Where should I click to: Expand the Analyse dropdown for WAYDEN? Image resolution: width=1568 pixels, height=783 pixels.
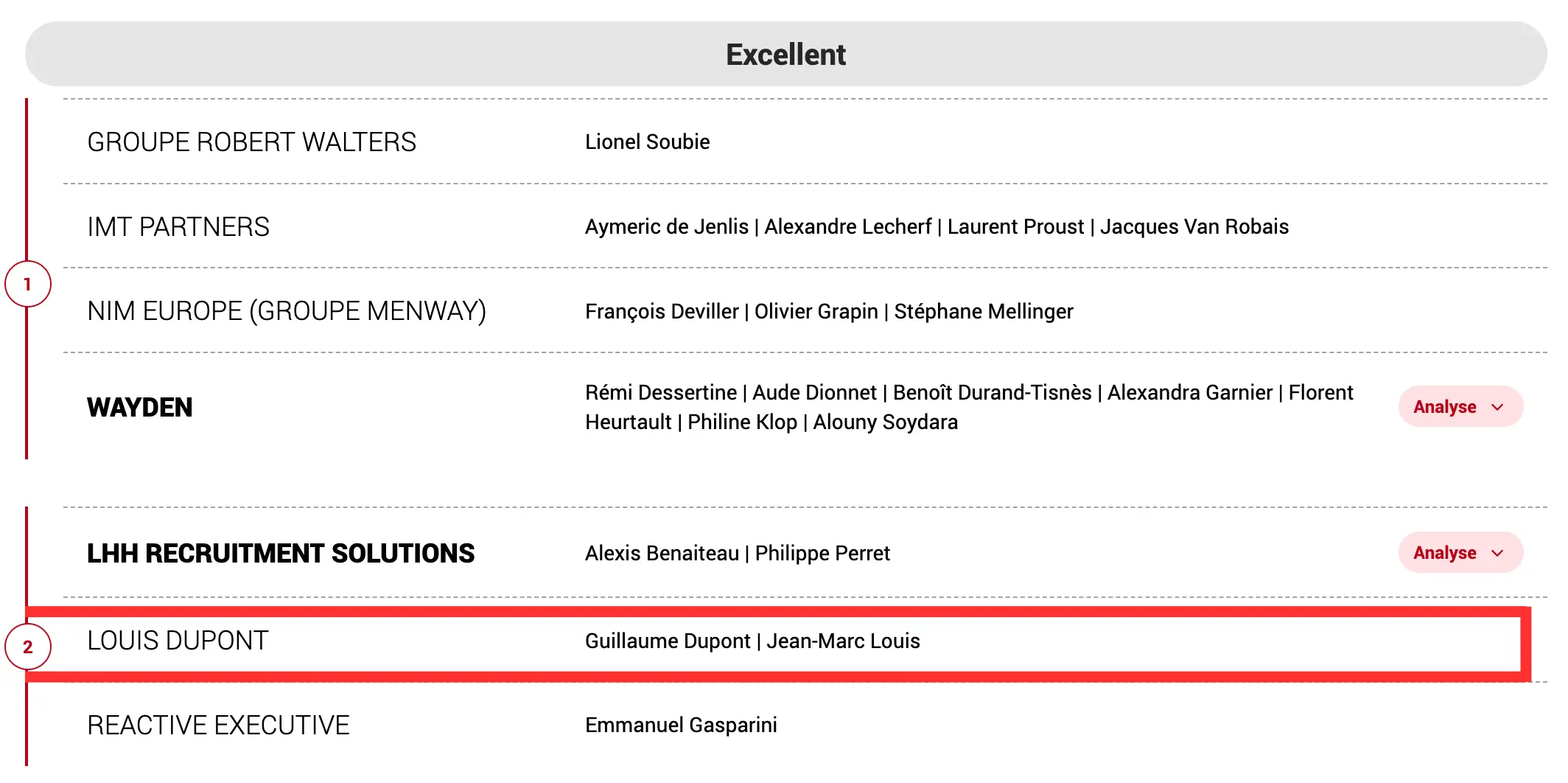click(1459, 407)
